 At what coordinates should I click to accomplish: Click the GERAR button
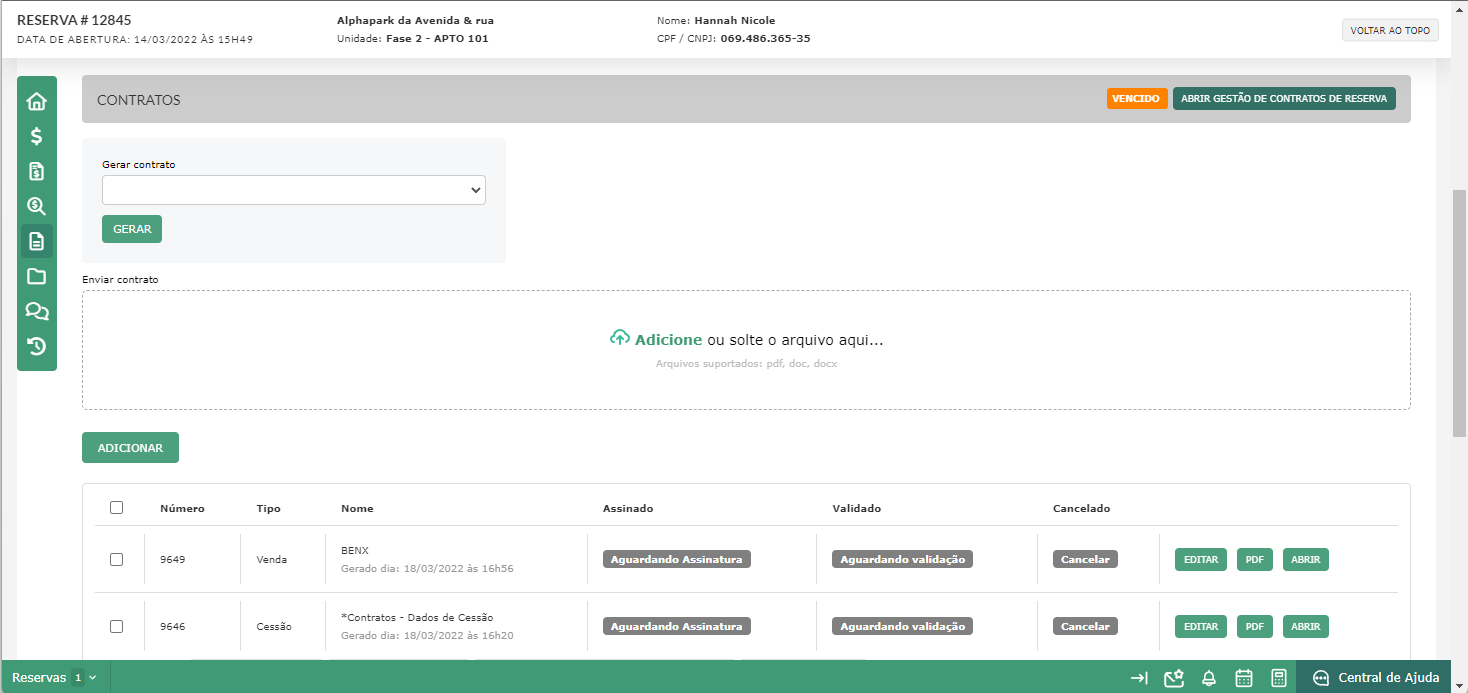coord(132,229)
